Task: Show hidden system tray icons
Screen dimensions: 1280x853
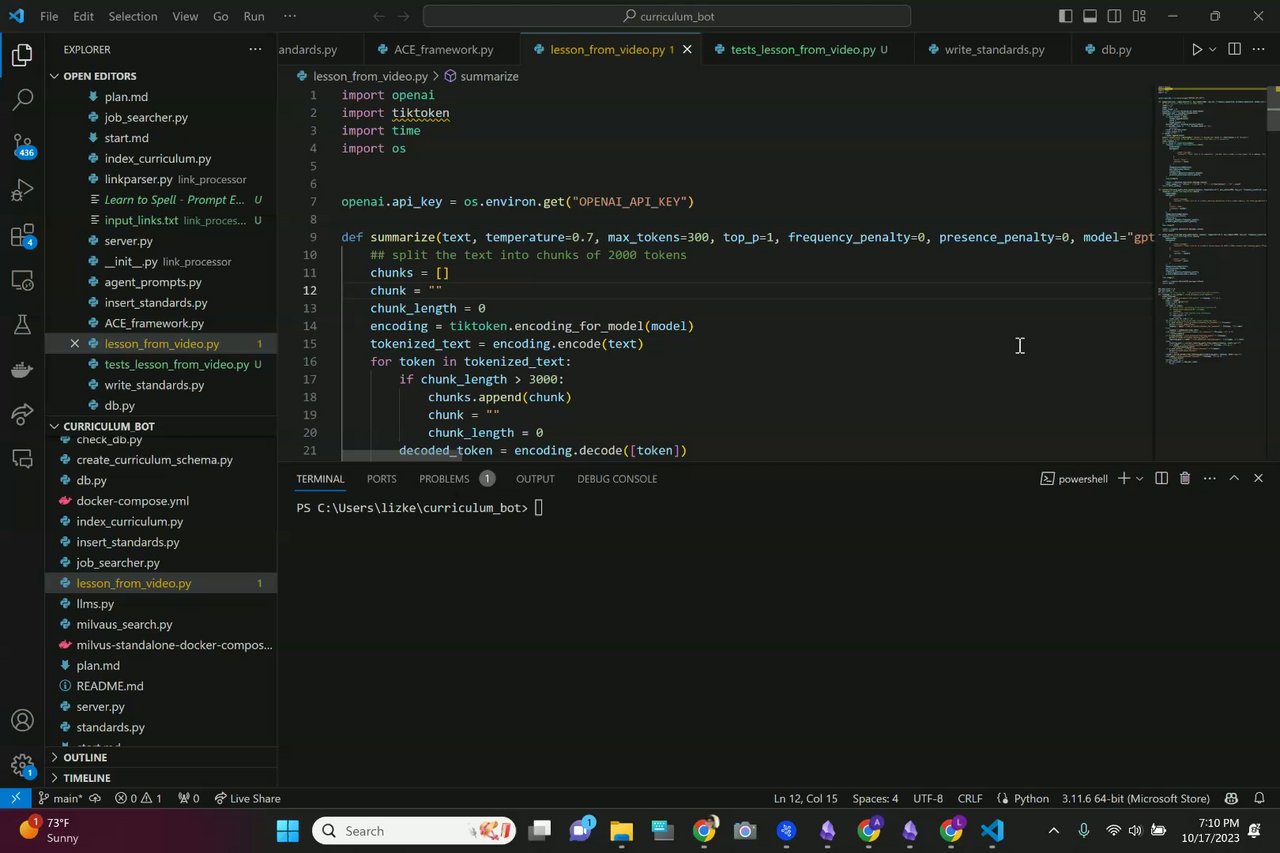Action: pyautogui.click(x=1053, y=831)
